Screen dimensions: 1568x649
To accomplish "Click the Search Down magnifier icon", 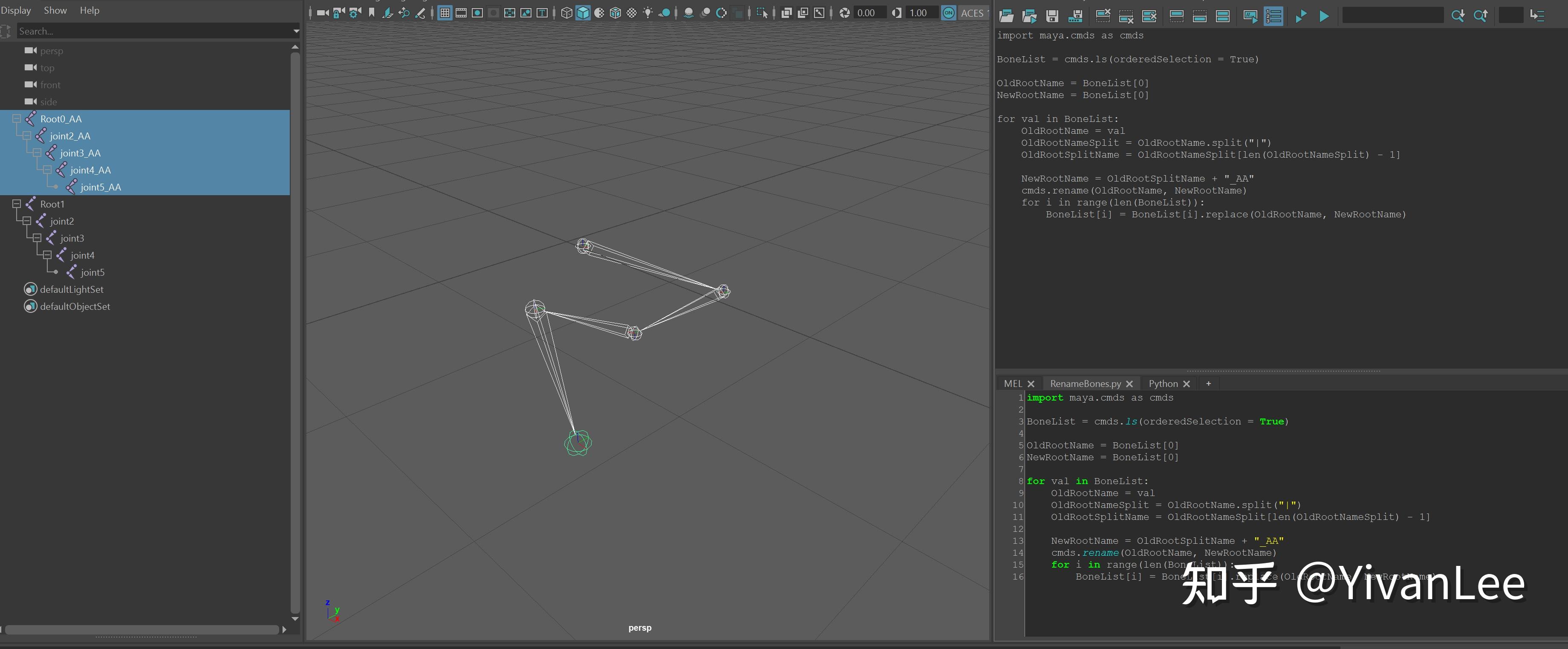I will (x=1457, y=16).
